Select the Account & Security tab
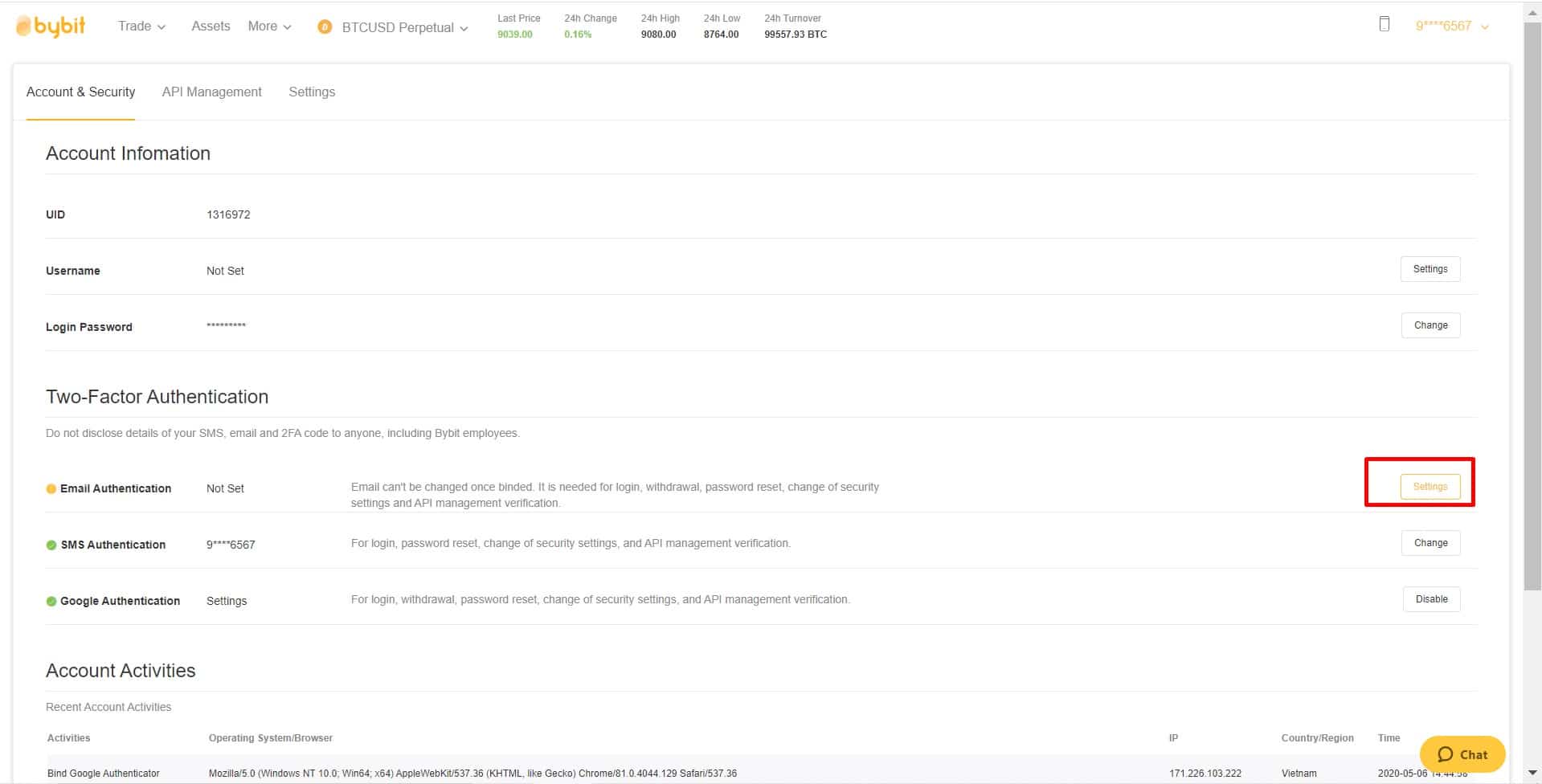The width and height of the screenshot is (1542, 784). [x=80, y=92]
